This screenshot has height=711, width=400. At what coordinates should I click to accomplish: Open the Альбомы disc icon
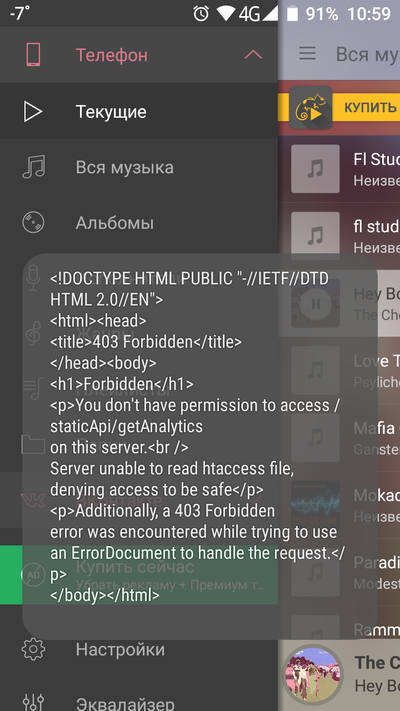tap(33, 223)
